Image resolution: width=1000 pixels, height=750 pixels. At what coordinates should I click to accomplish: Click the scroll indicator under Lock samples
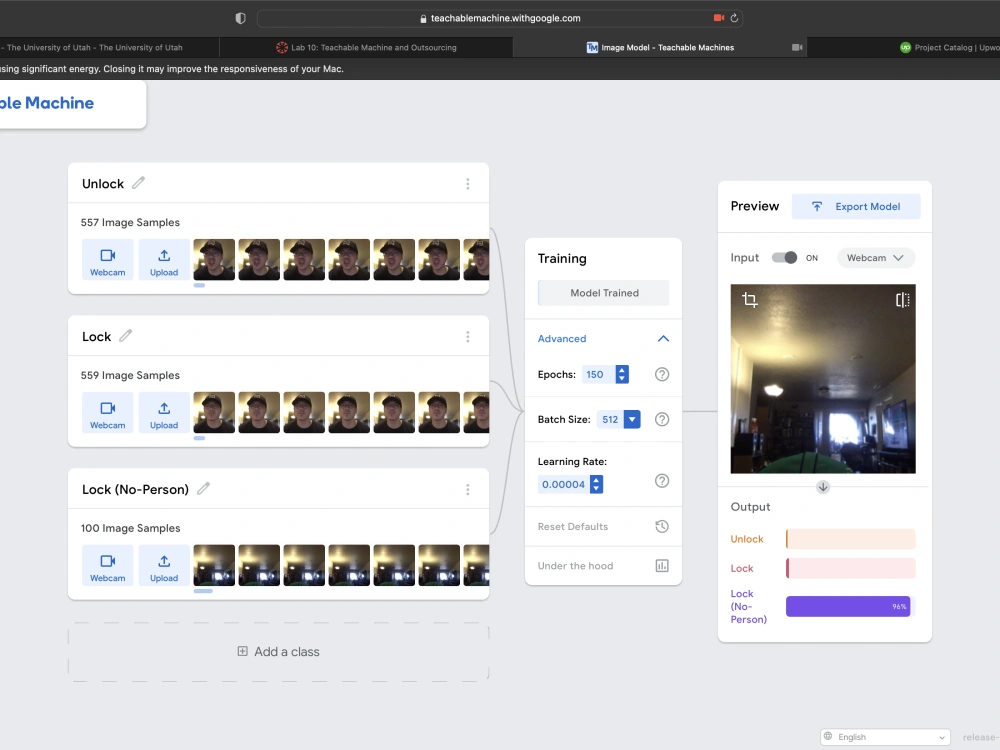coord(200,438)
